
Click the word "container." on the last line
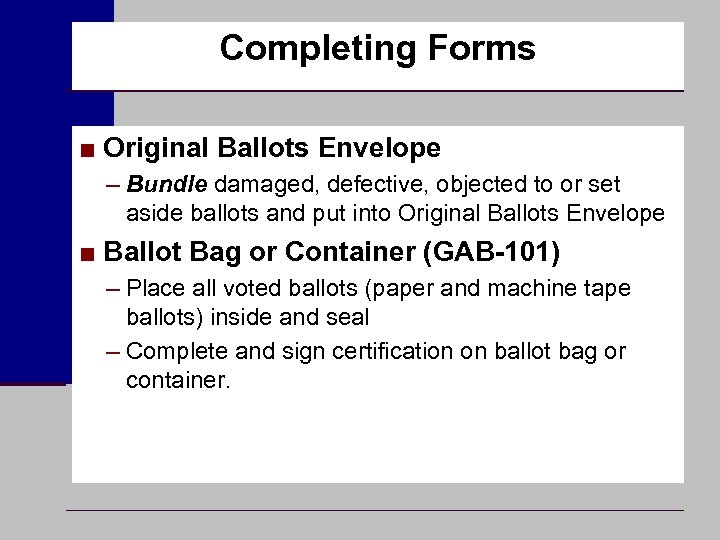click(178, 380)
